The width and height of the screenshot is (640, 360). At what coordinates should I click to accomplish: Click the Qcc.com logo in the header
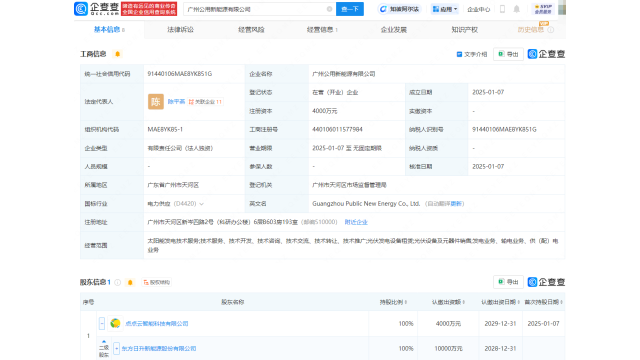[97, 9]
